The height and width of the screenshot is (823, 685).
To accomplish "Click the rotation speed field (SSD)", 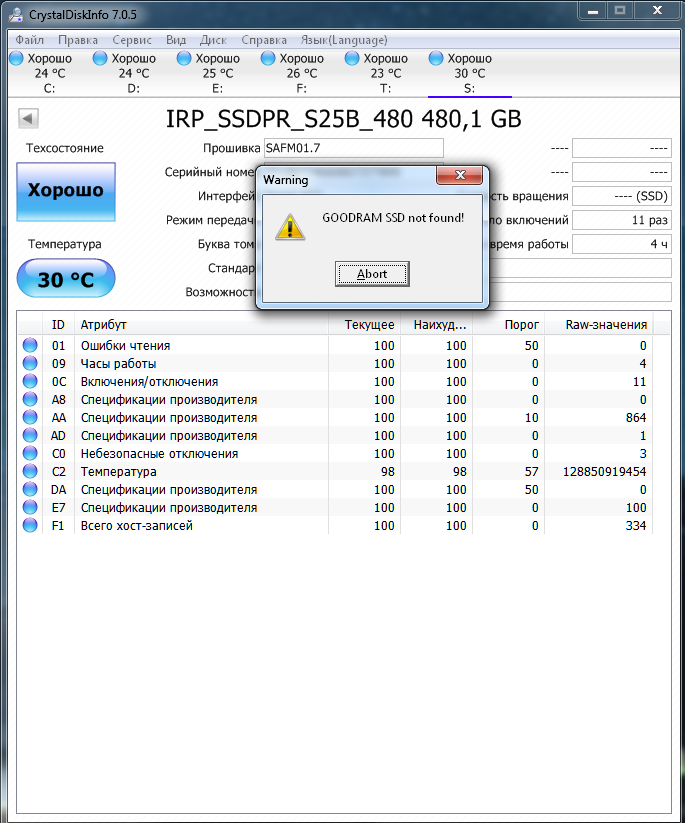I will (x=621, y=196).
